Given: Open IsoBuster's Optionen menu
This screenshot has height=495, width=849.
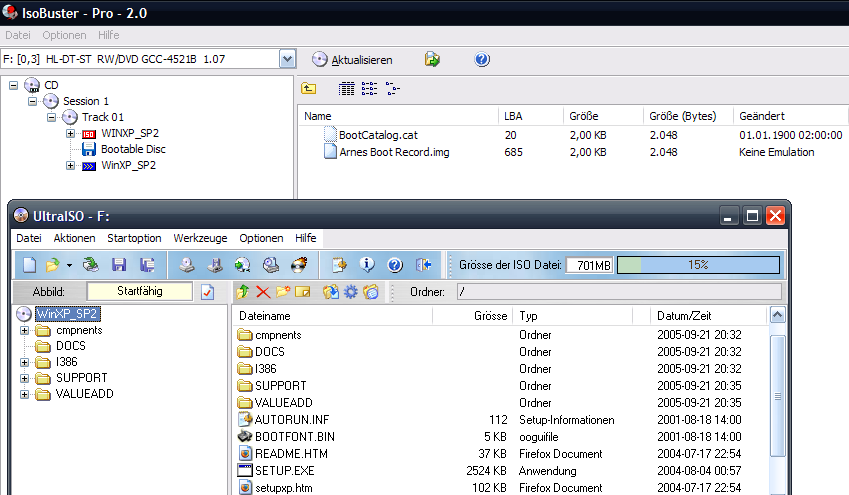Looking at the screenshot, I should (64, 35).
